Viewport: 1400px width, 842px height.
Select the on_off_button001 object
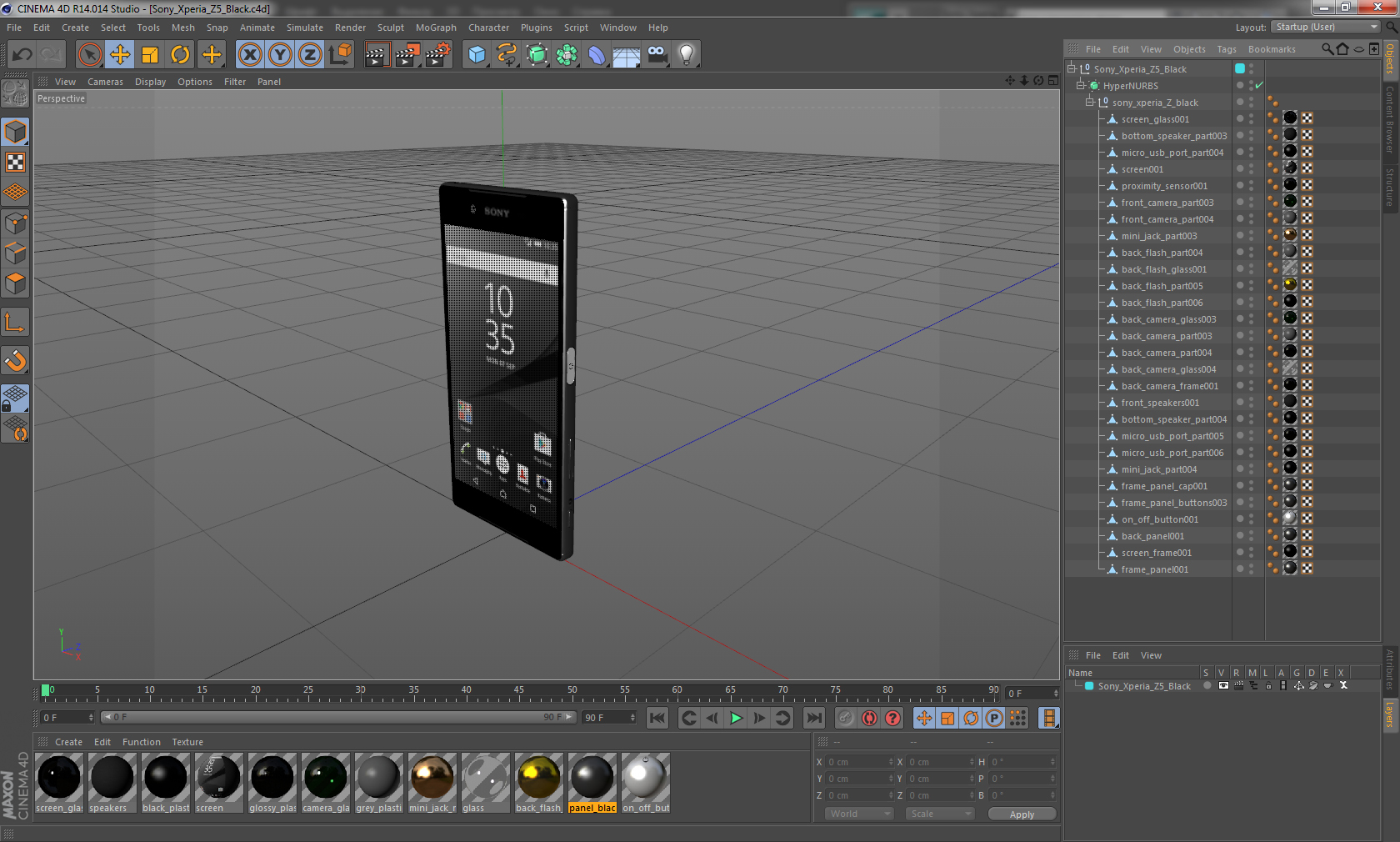click(x=1159, y=519)
